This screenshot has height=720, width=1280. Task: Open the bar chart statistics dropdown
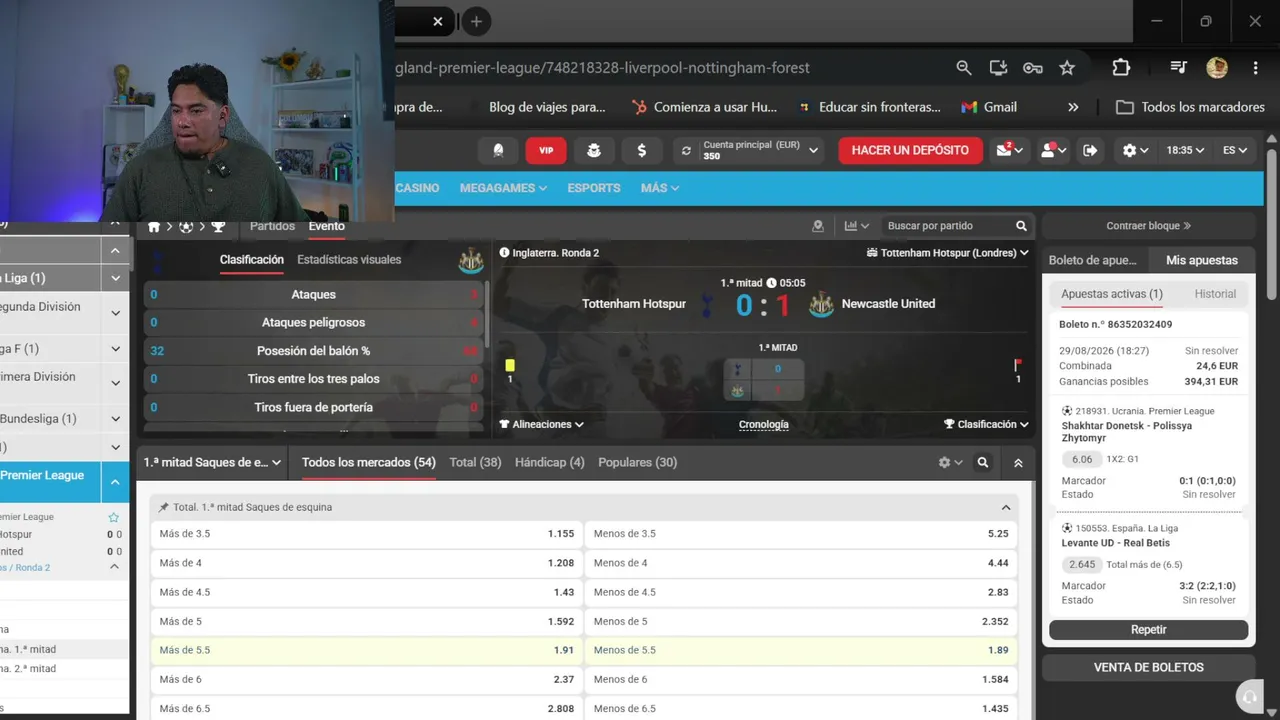tap(857, 226)
